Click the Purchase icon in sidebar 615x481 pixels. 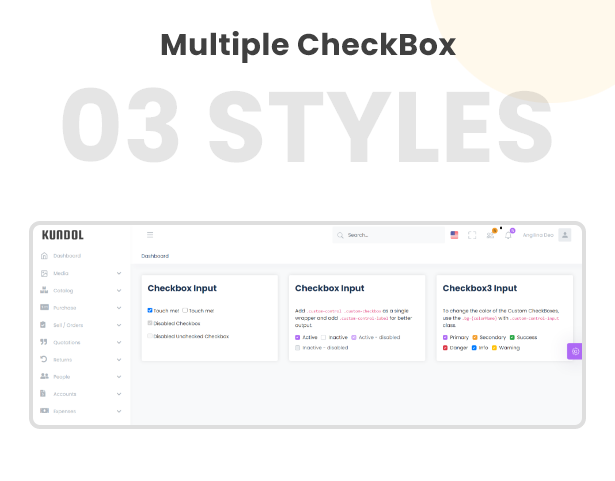pos(44,307)
